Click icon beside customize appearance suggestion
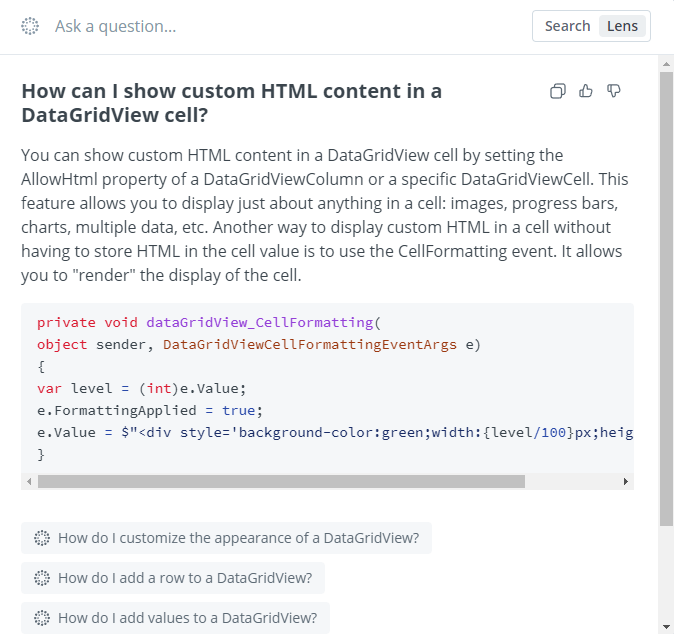The image size is (674, 634). tap(42, 538)
